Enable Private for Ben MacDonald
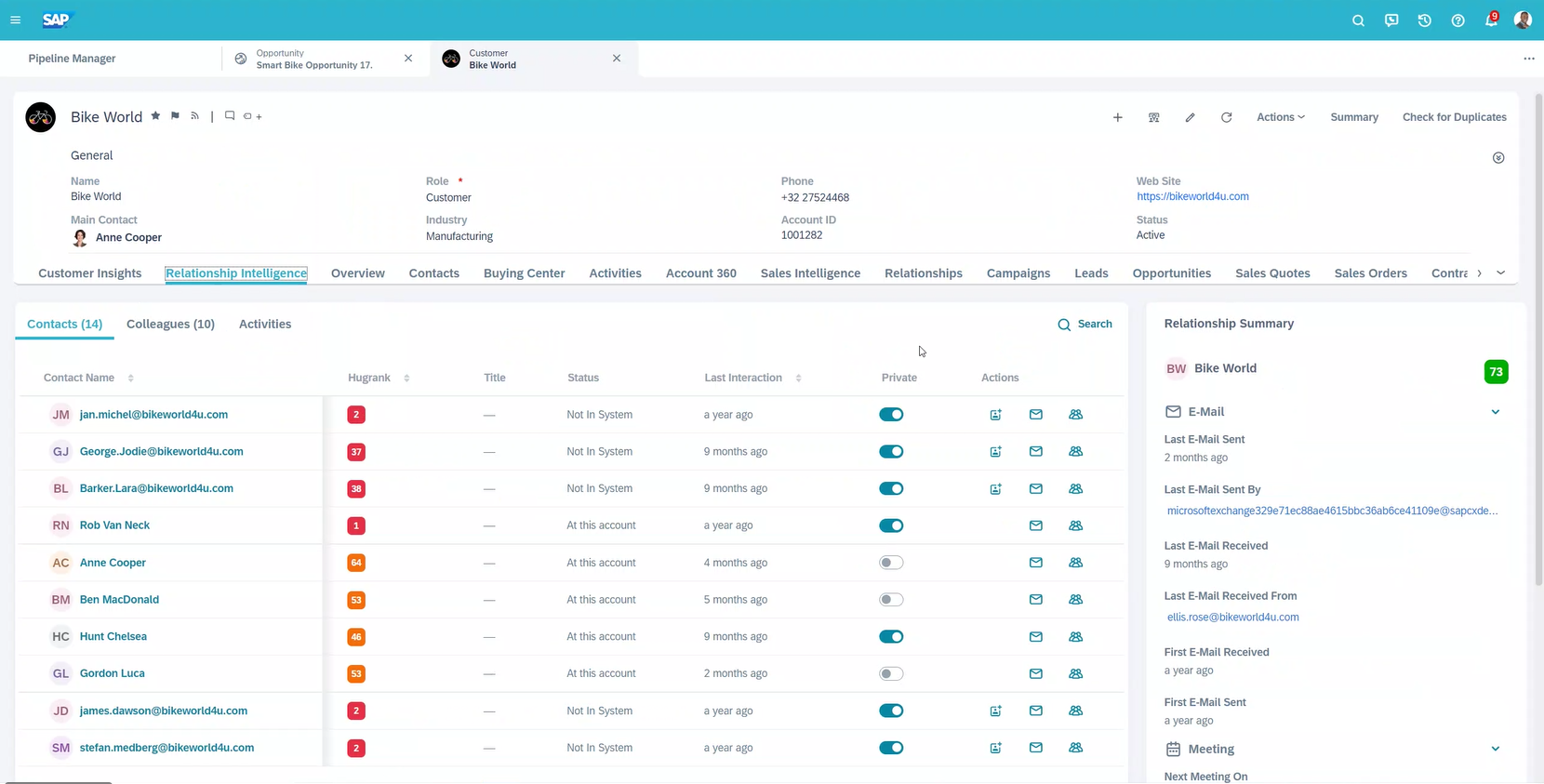The image size is (1544, 784). click(891, 600)
